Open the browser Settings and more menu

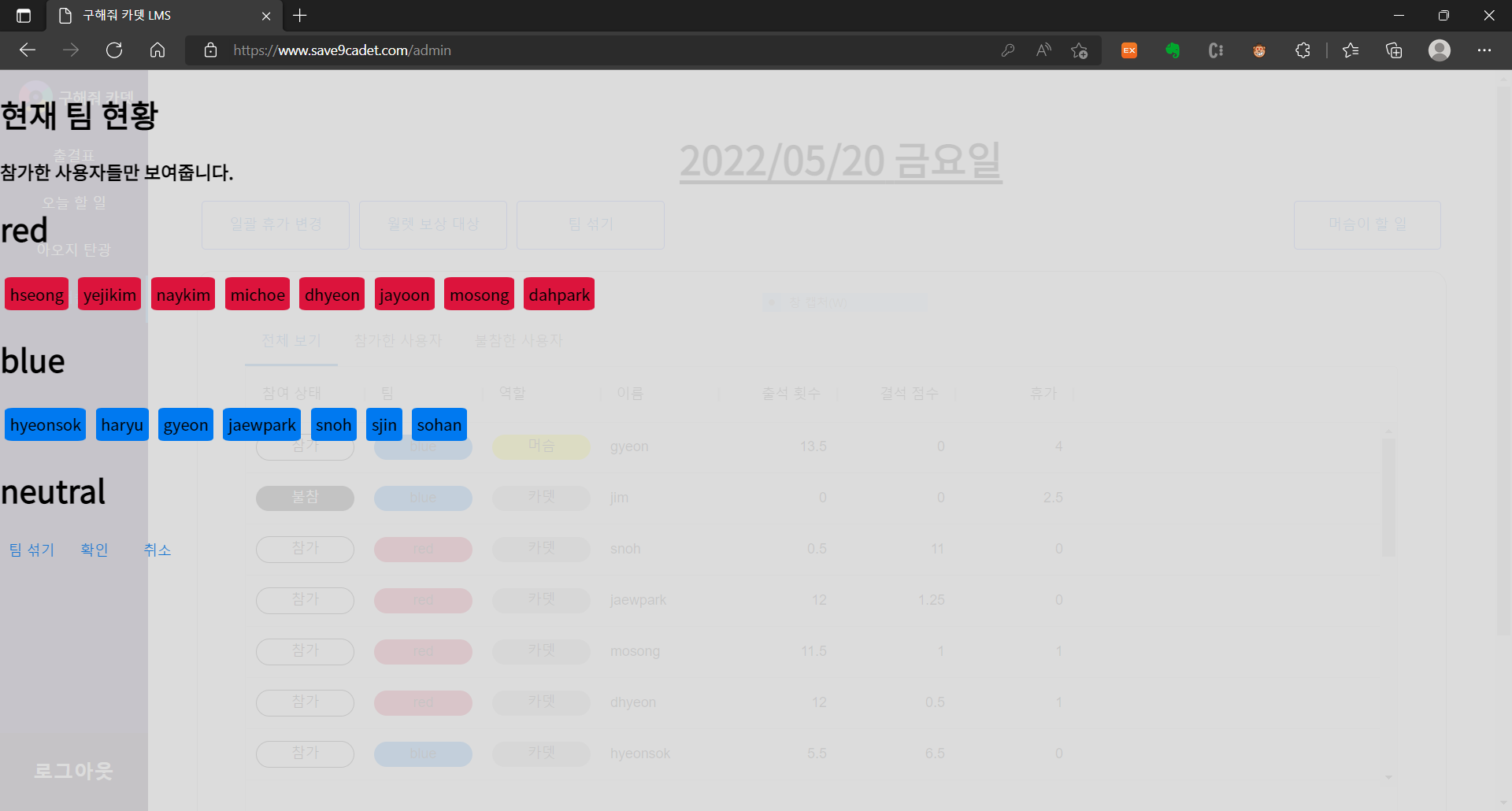coord(1486,50)
